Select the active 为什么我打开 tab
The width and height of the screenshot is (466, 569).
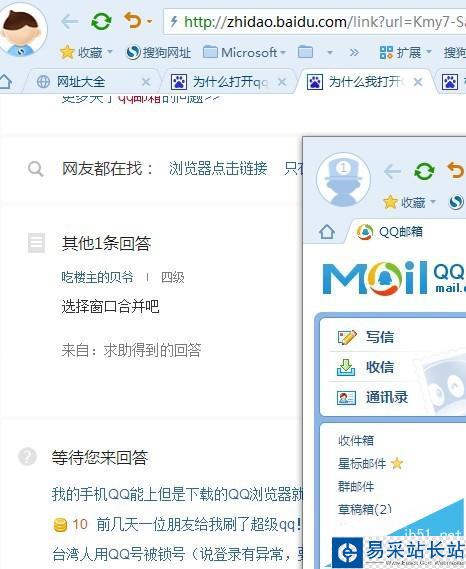tap(356, 82)
